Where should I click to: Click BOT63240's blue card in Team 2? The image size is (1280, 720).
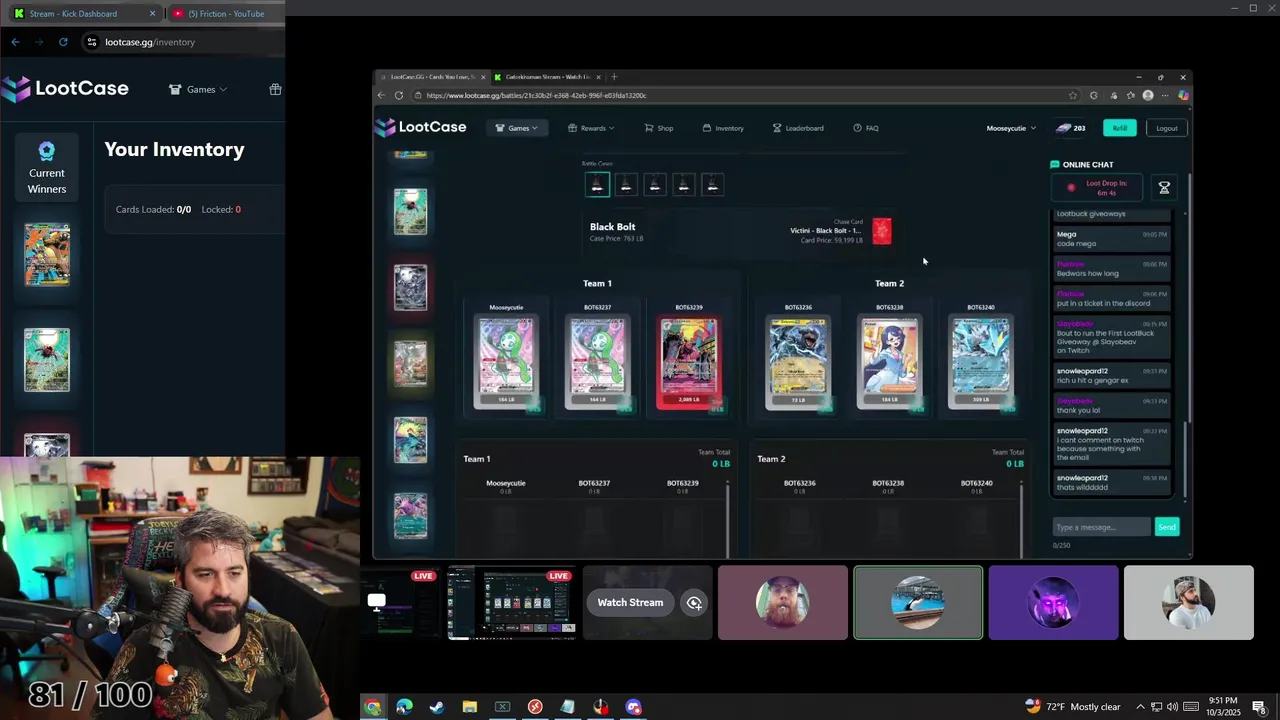point(980,362)
